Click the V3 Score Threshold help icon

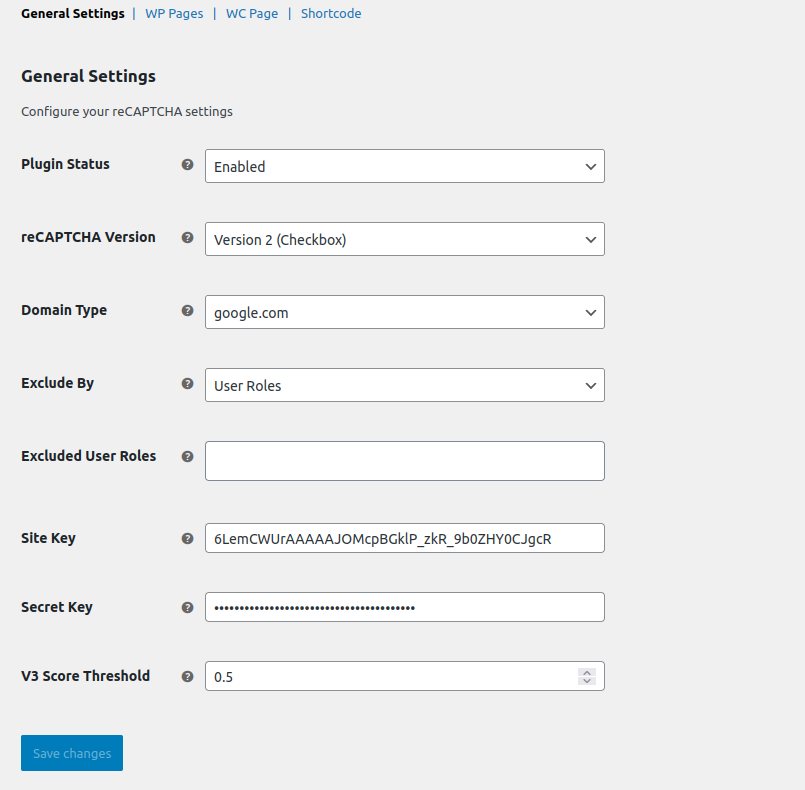point(187,676)
